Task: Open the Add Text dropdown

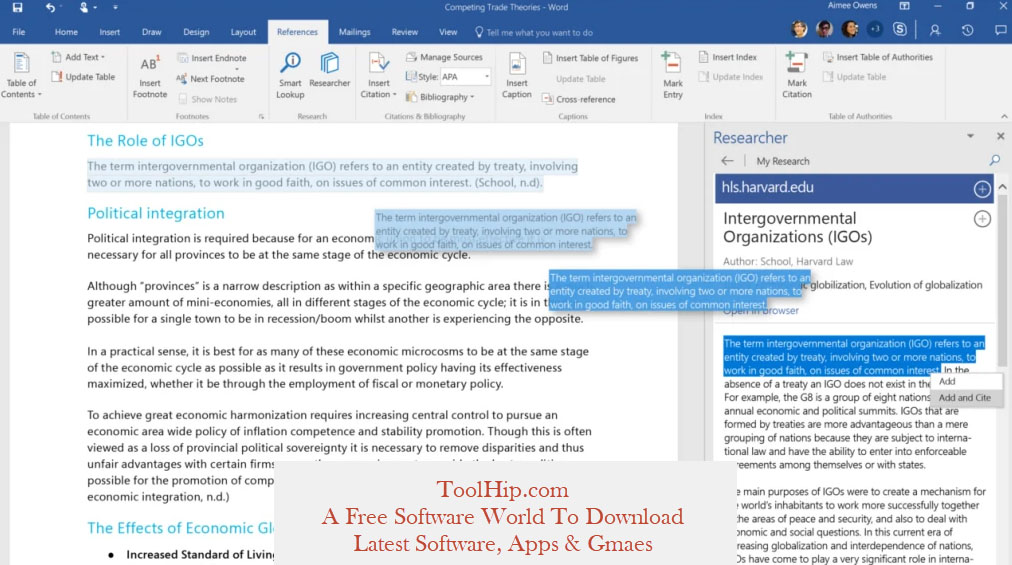Action: [x=78, y=57]
